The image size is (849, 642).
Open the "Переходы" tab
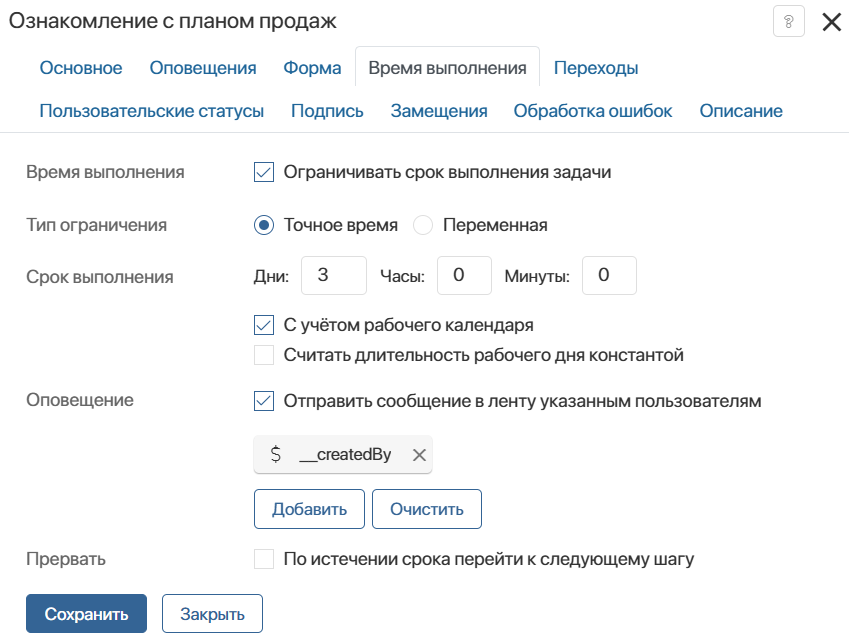pos(596,68)
